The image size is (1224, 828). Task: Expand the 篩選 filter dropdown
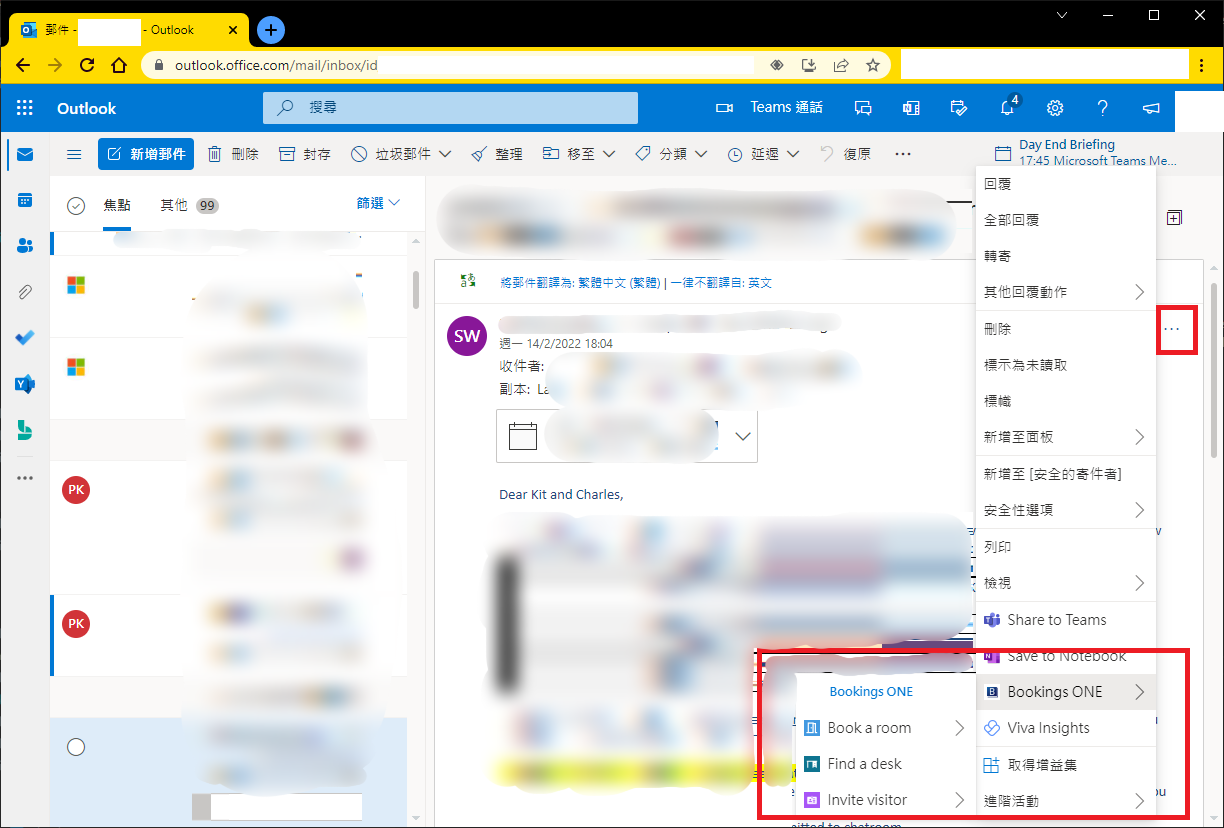[x=378, y=203]
